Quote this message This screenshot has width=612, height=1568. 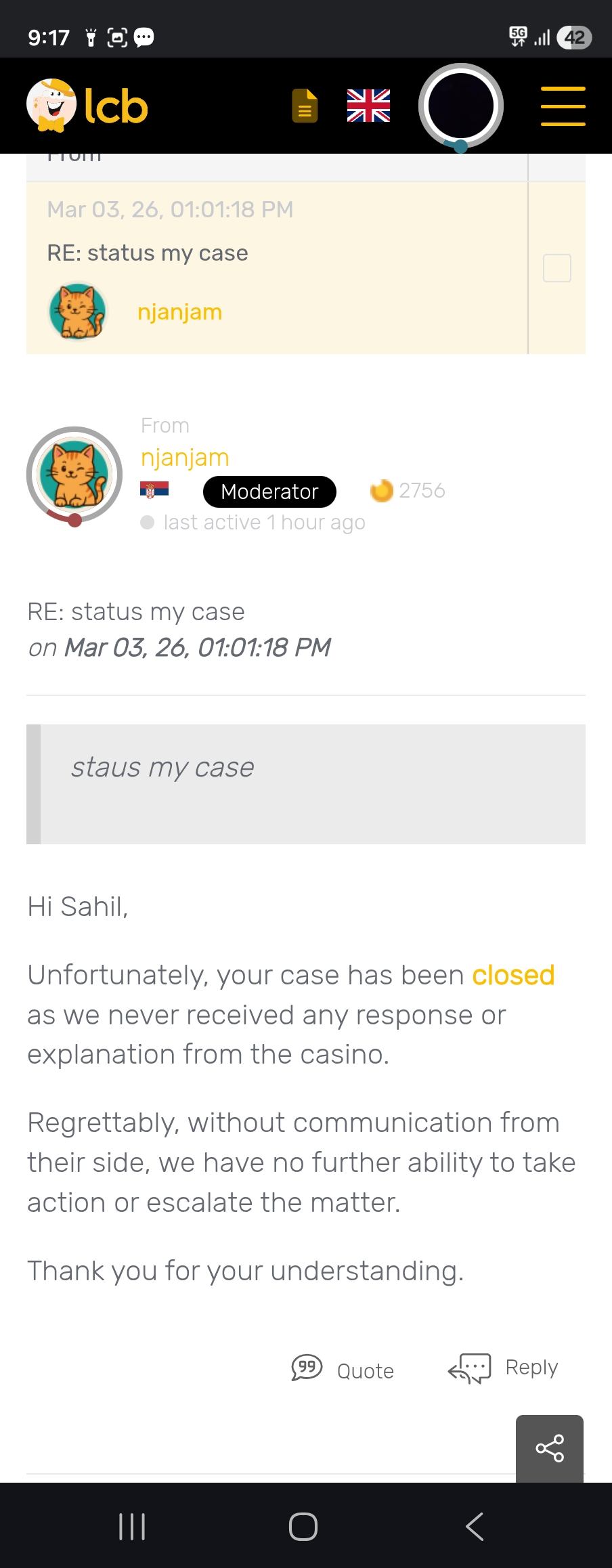coord(343,1368)
